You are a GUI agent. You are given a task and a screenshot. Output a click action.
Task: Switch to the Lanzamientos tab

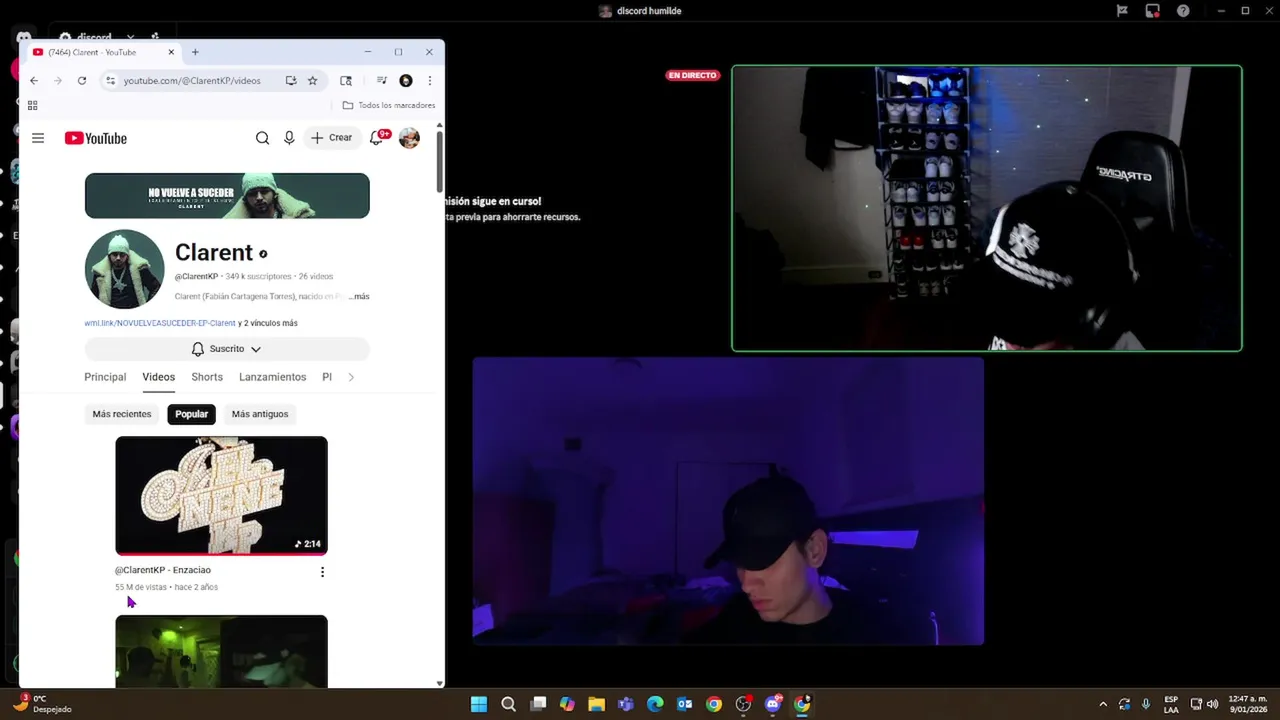272,377
